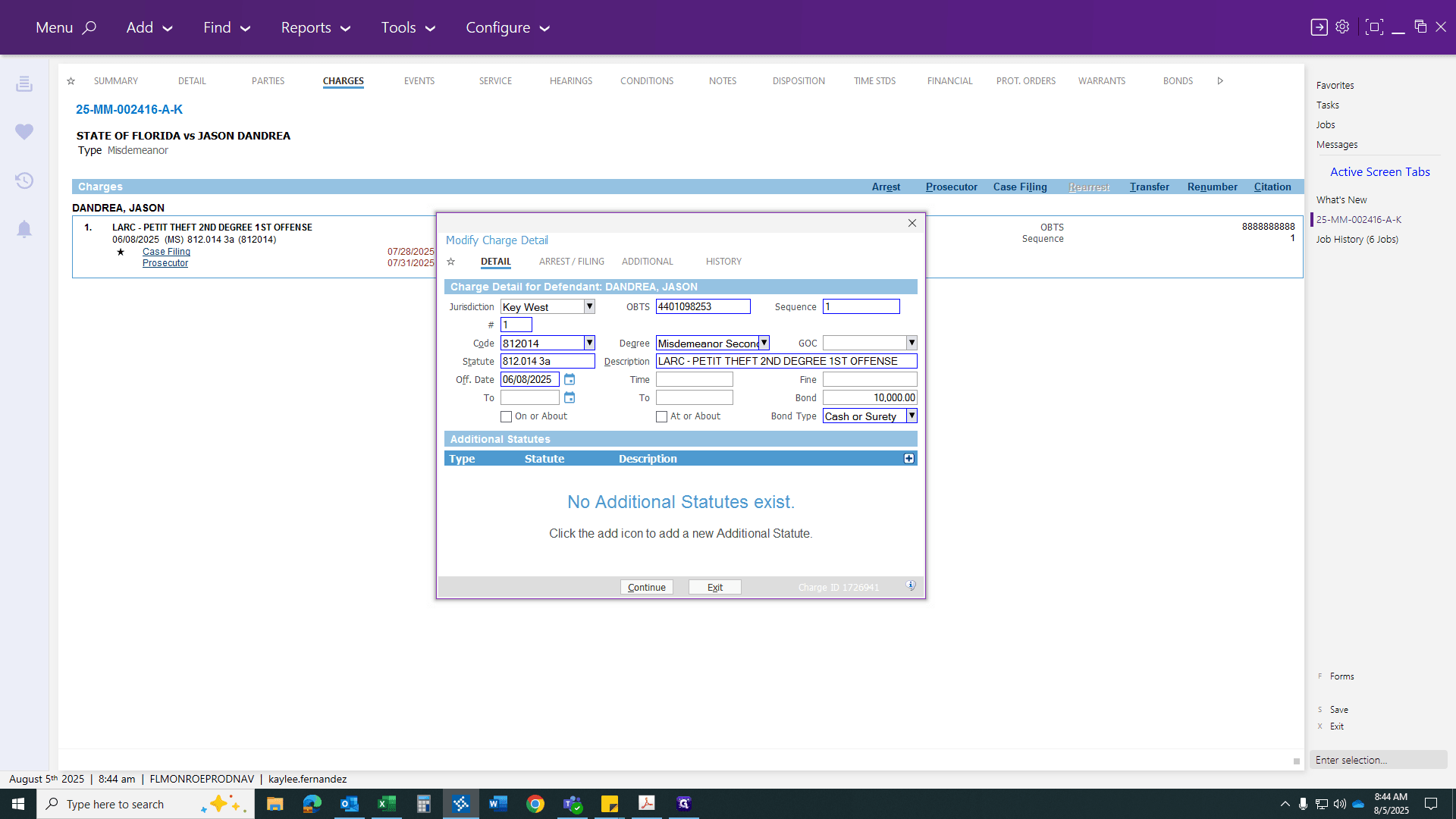
Task: Click the Statute input field
Action: click(x=548, y=361)
